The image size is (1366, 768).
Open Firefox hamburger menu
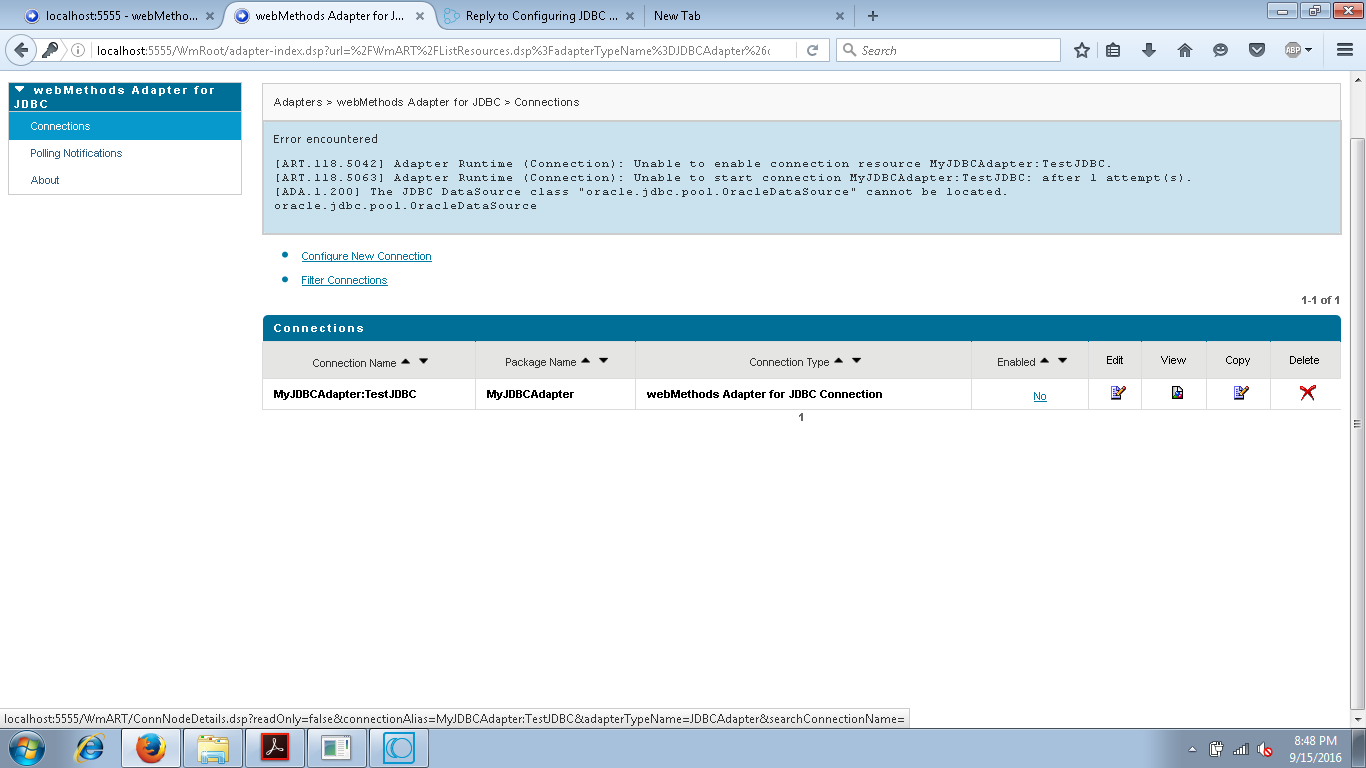(x=1345, y=50)
